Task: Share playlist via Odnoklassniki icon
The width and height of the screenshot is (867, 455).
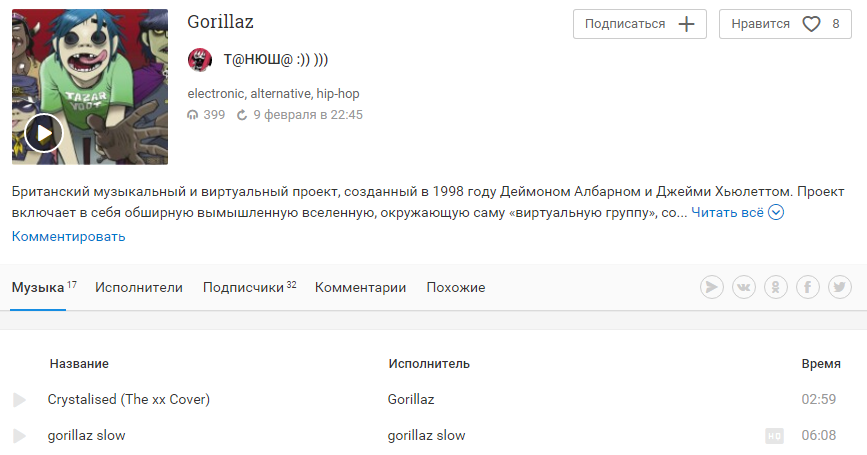Action: tap(776, 287)
